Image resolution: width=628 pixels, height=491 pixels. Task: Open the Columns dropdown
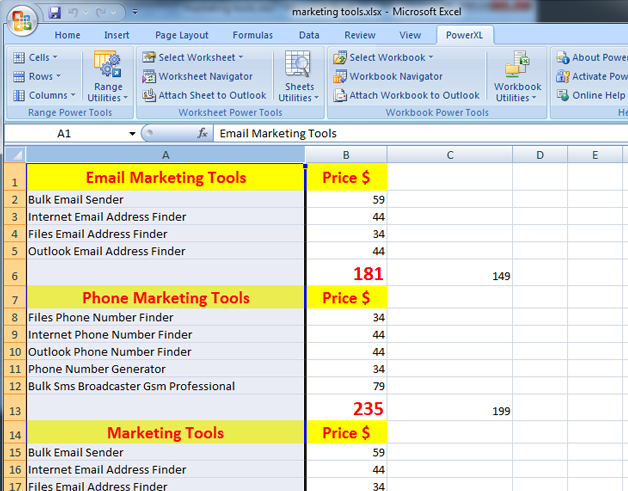[44, 95]
